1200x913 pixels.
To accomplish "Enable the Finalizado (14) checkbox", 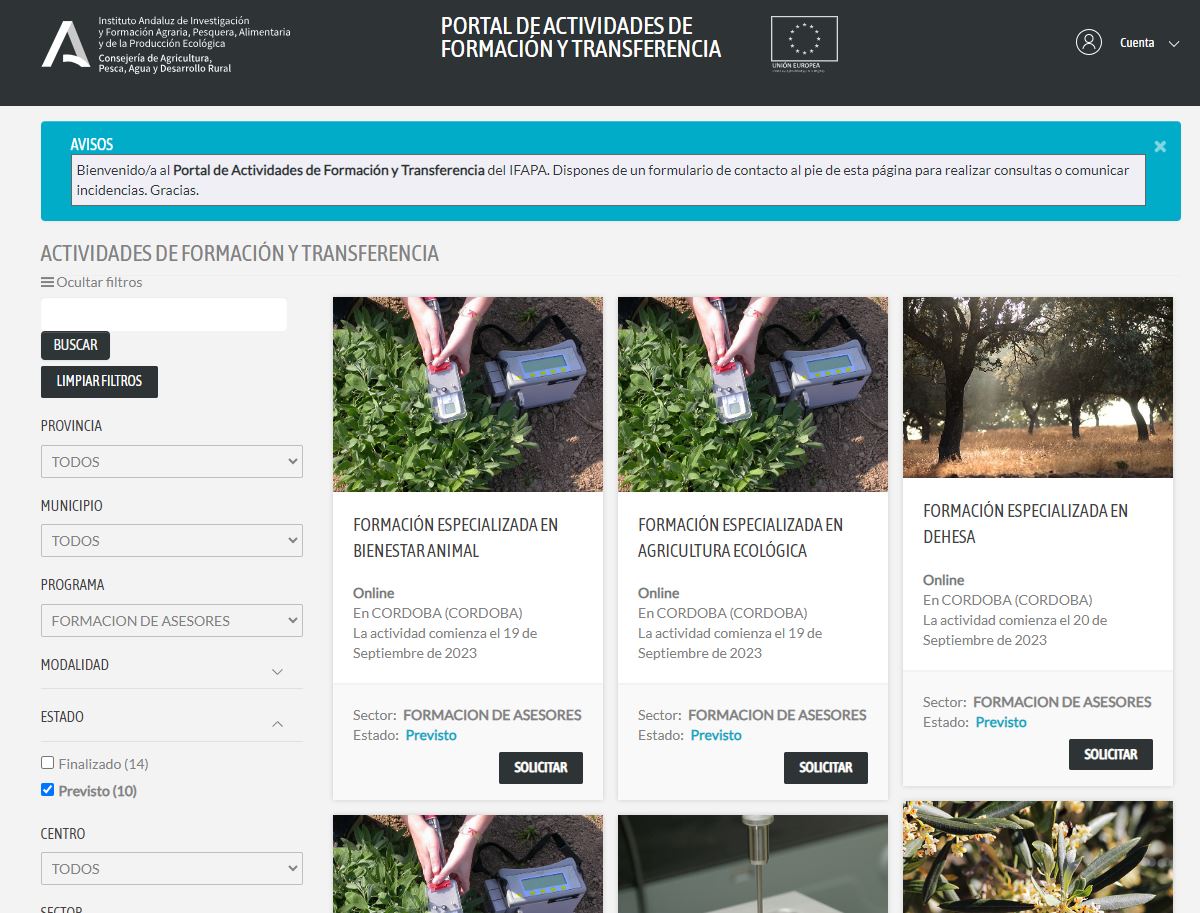I will click(x=47, y=763).
